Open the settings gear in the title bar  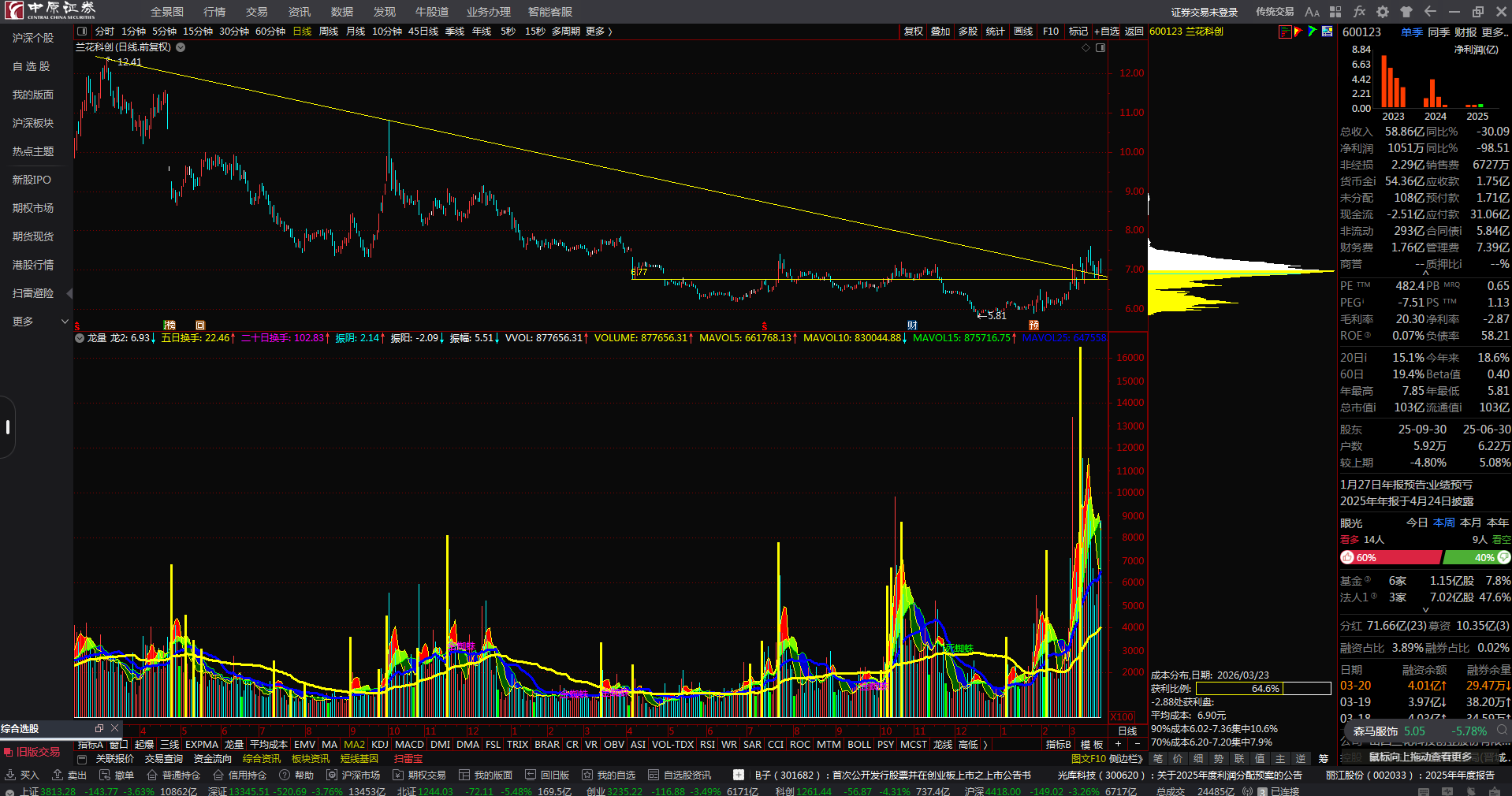point(1383,12)
